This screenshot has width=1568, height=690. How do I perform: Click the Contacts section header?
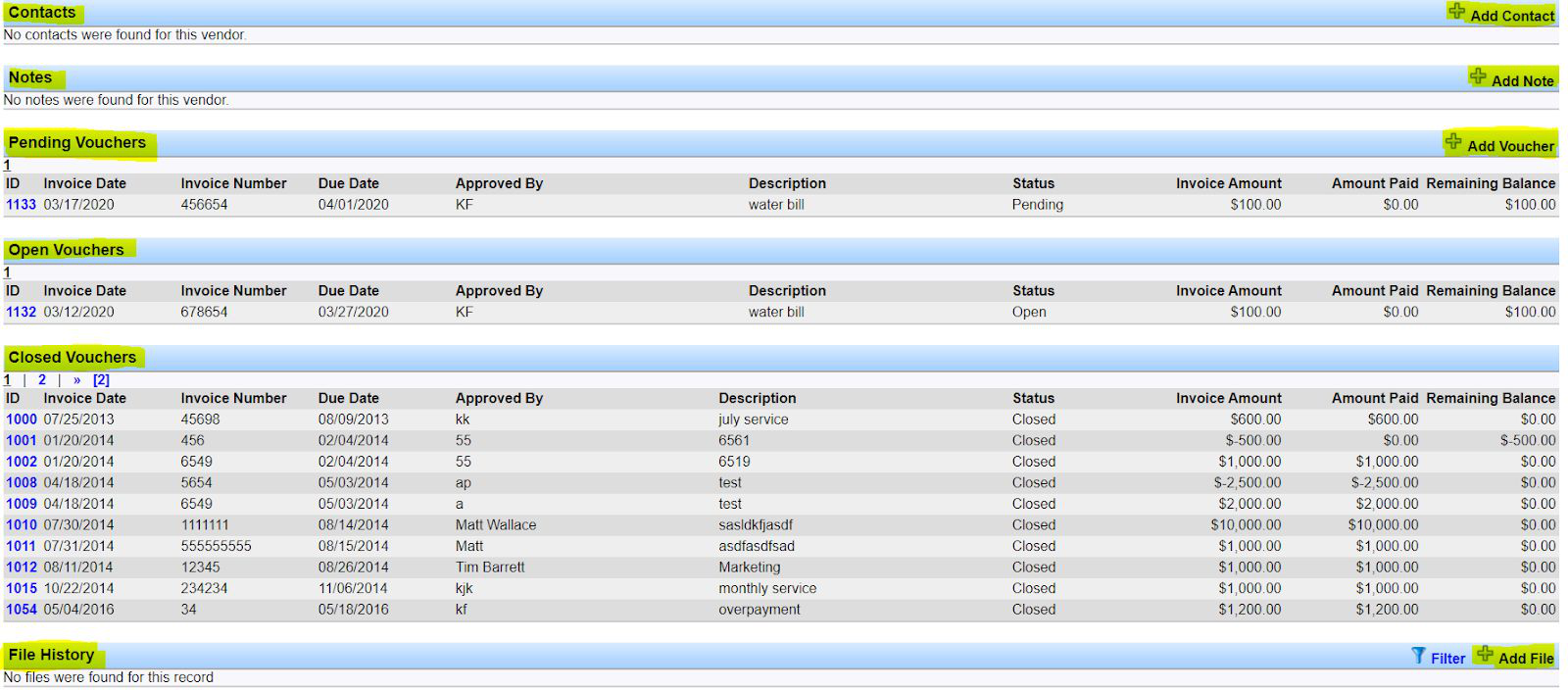pos(42,13)
